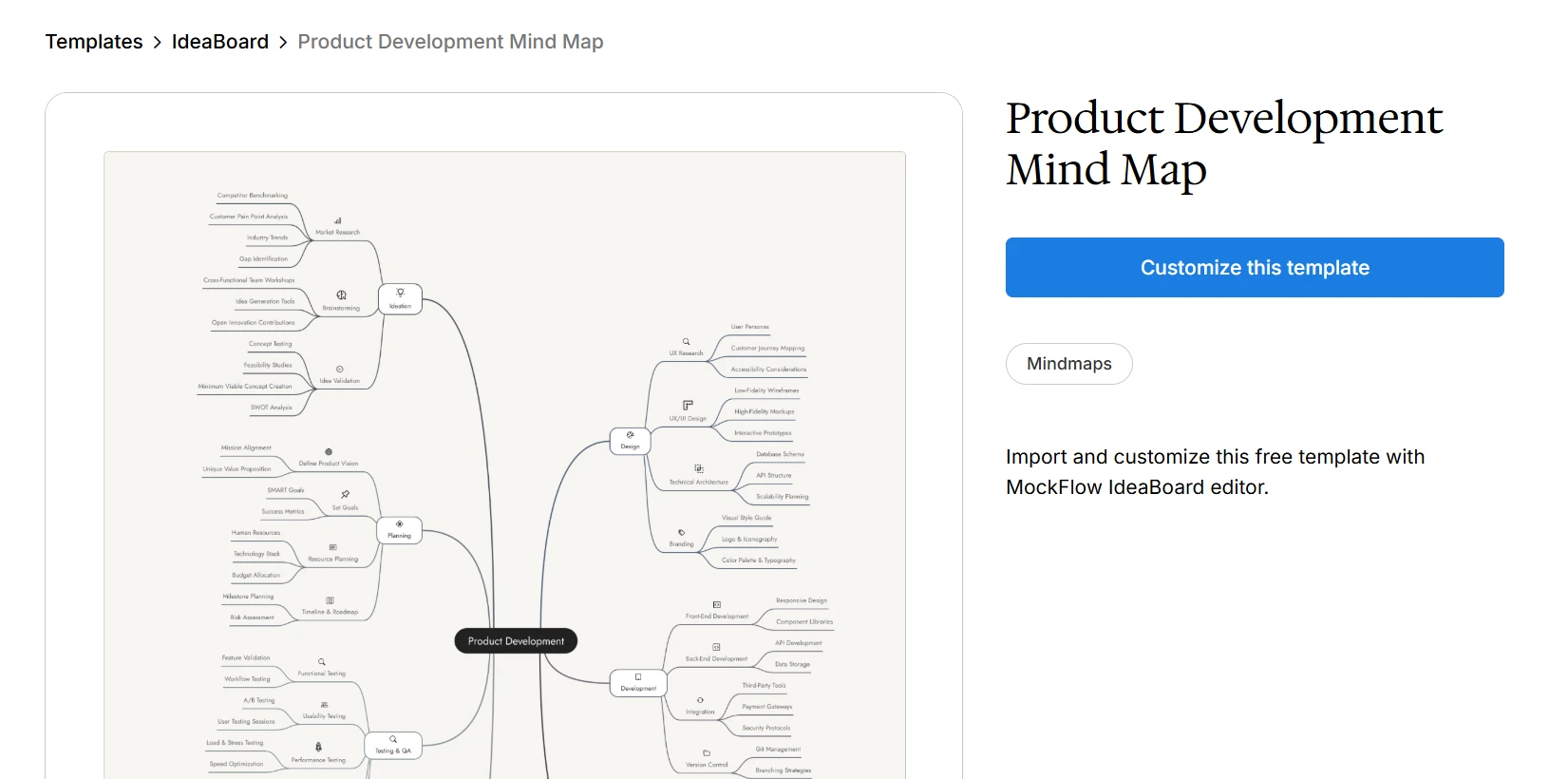Click the Branding tag icon

(681, 533)
